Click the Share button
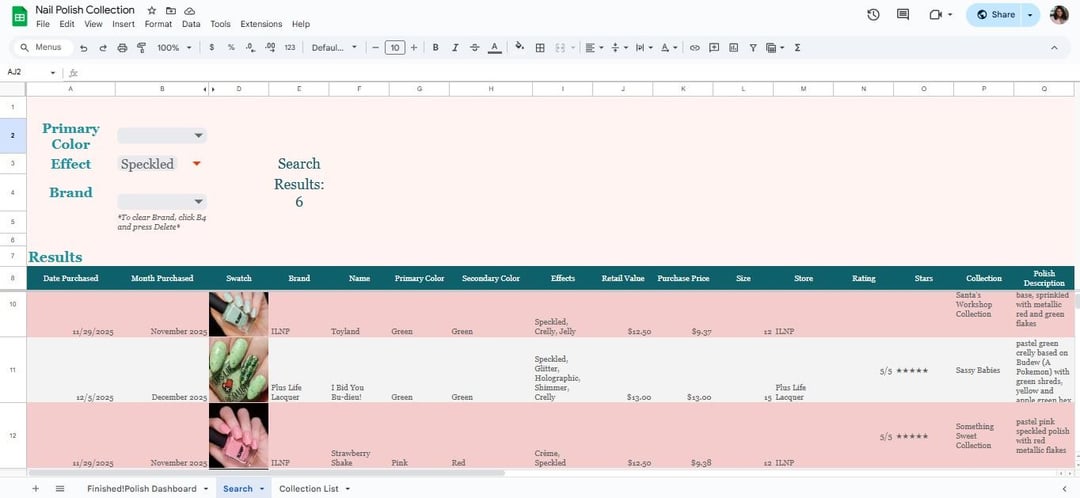Viewport: 1080px width, 498px height. coord(996,15)
